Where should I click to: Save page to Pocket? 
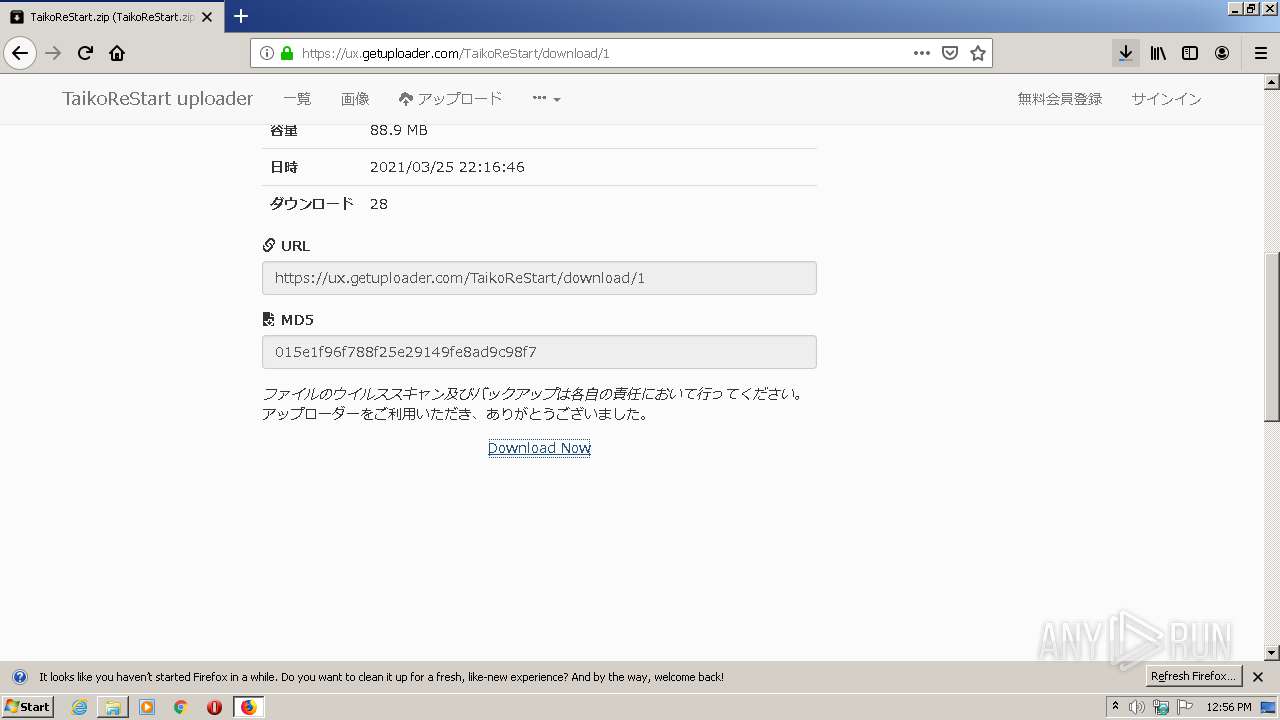click(x=950, y=53)
